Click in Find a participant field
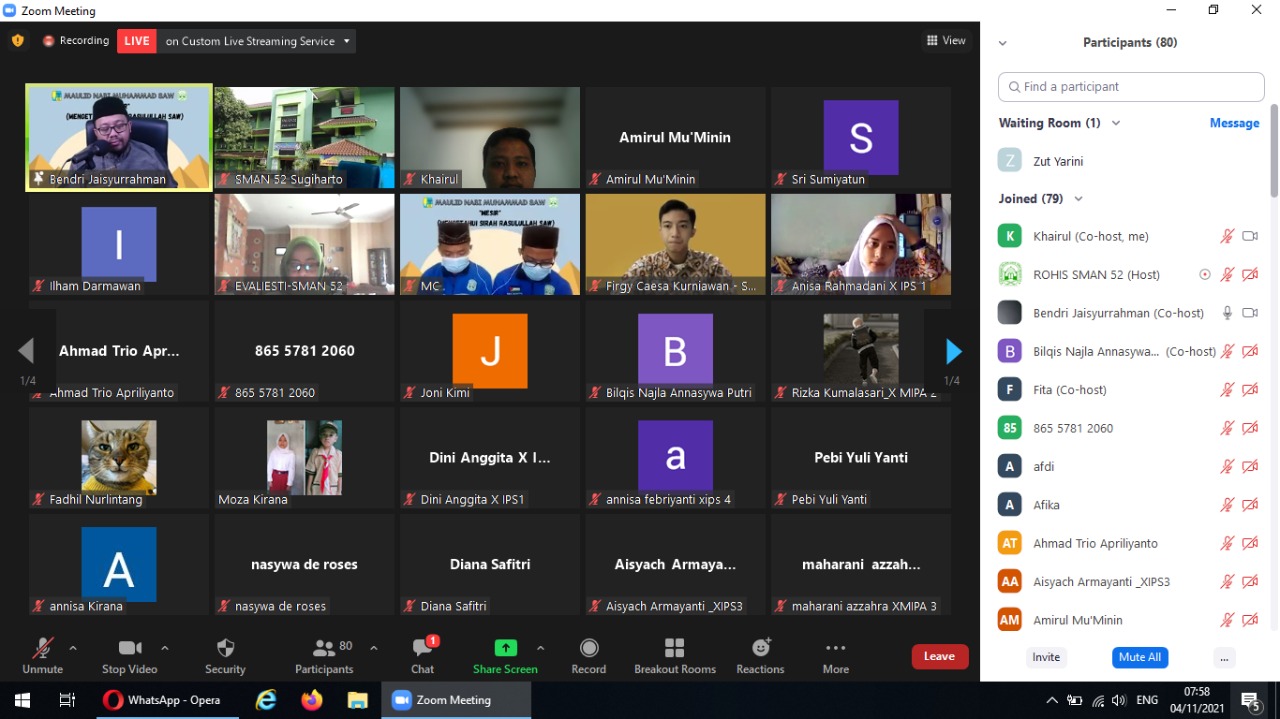 (x=1131, y=87)
